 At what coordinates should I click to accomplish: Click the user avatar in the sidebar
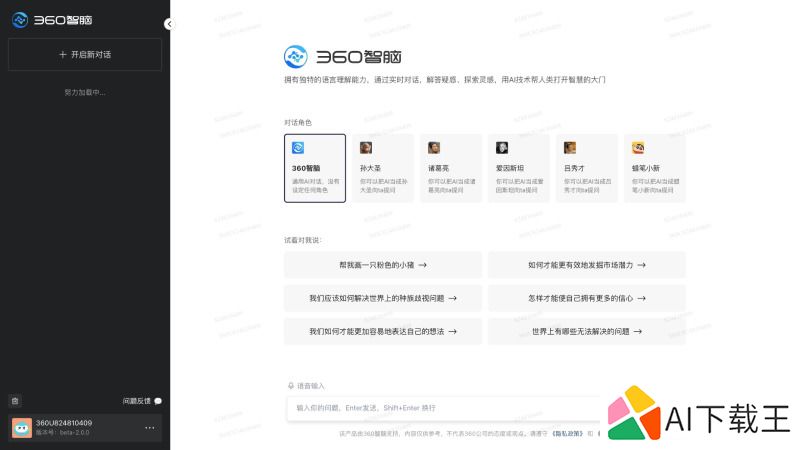22,428
